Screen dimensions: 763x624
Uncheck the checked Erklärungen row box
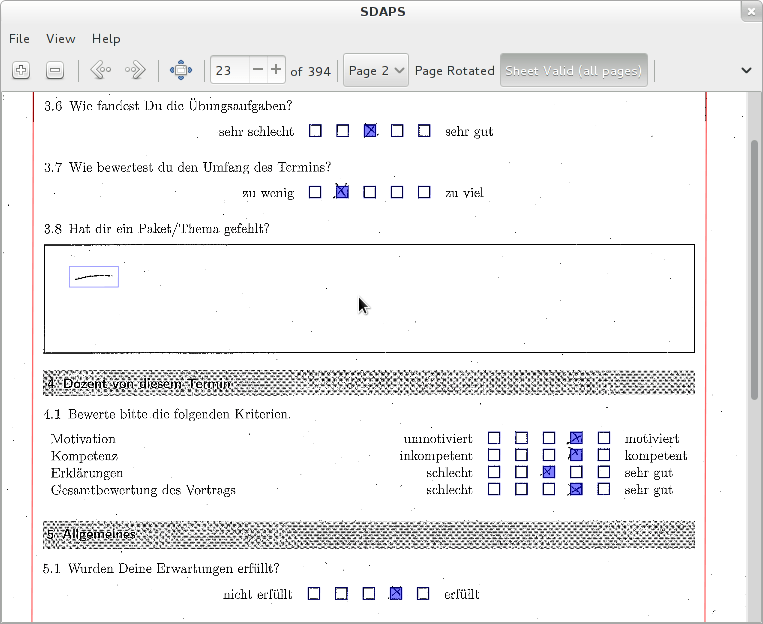[x=548, y=472]
